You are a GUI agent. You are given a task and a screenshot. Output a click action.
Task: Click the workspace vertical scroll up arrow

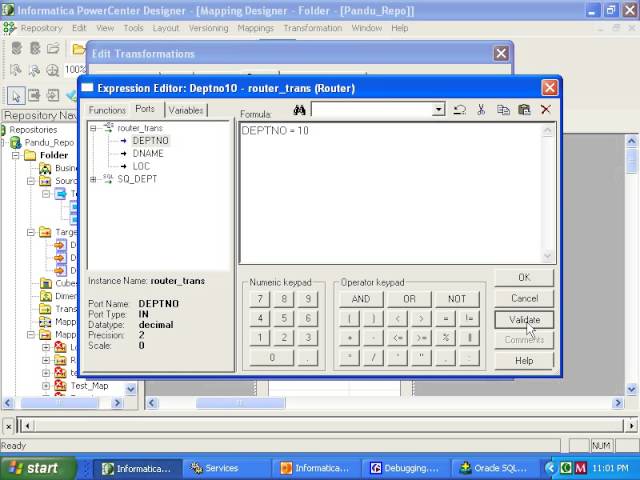(x=631, y=142)
